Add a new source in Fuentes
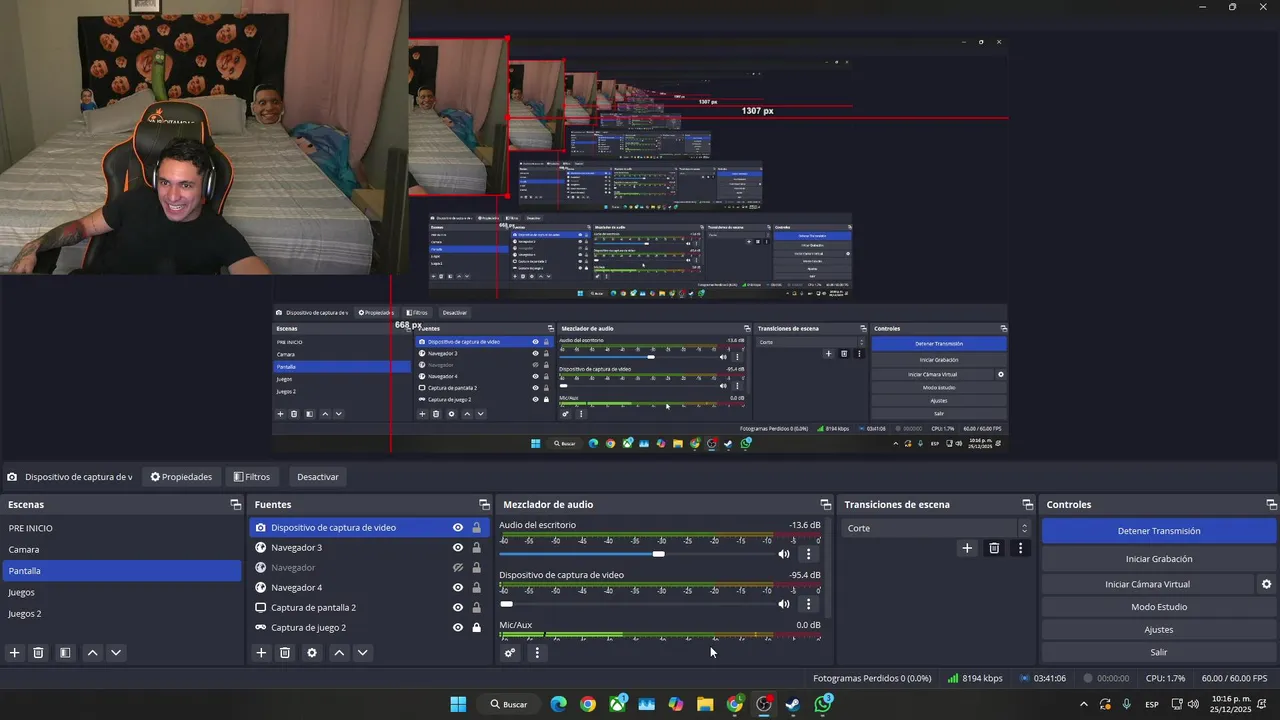This screenshot has height=720, width=1280. coord(261,653)
